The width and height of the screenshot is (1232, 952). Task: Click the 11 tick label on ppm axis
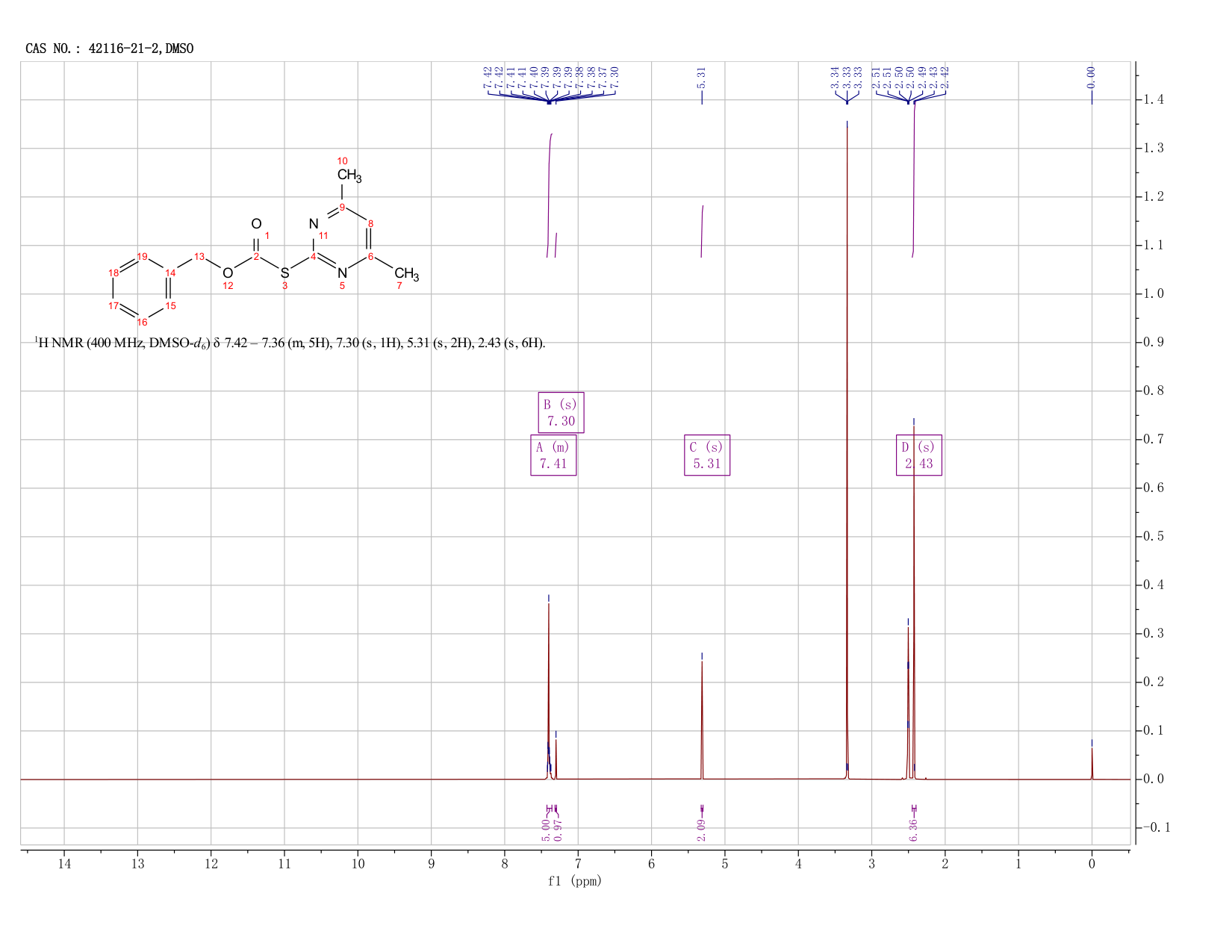(284, 864)
